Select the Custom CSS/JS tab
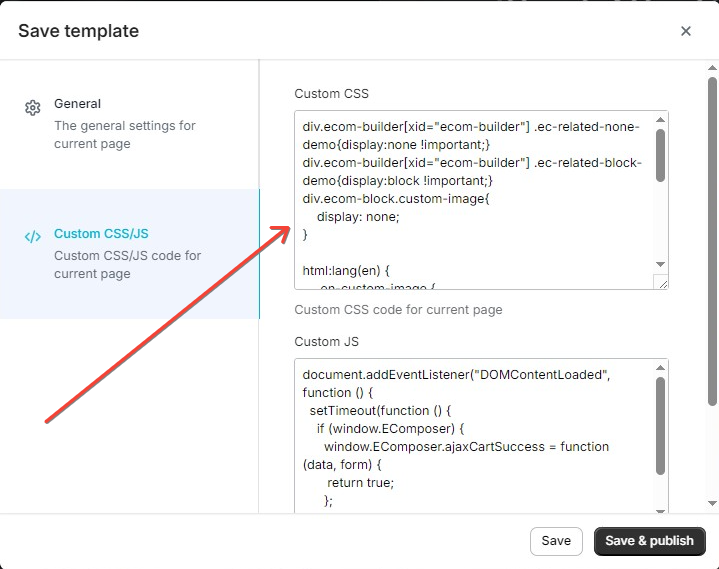 click(x=101, y=234)
